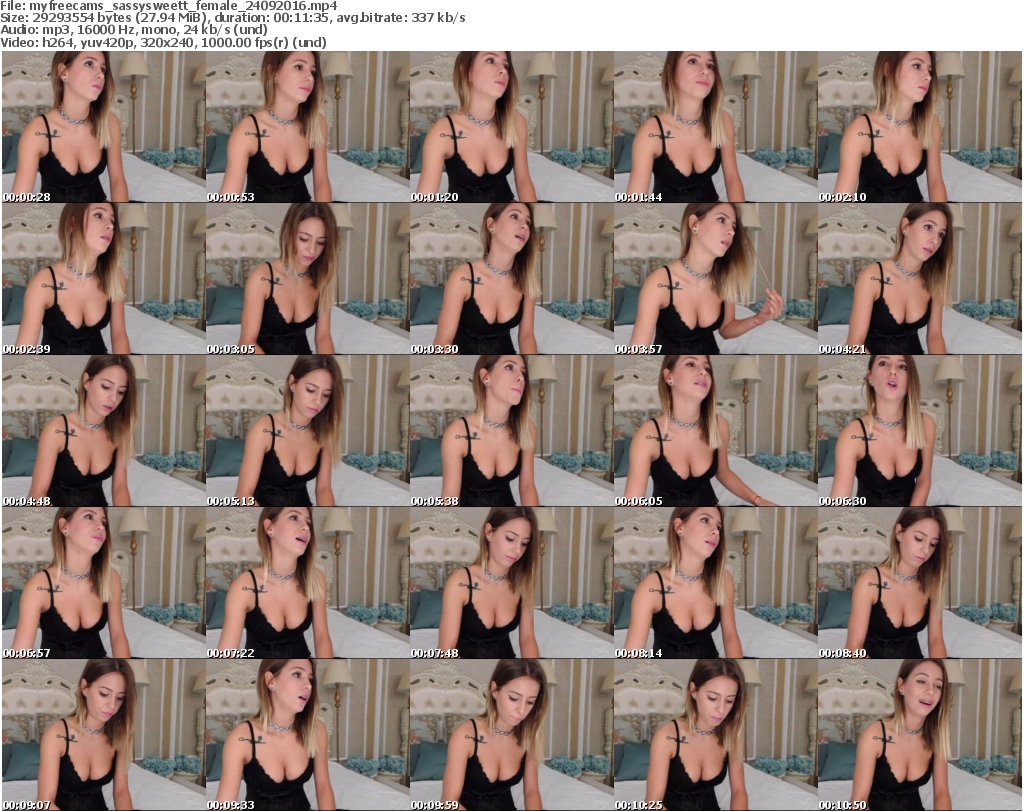Pick the preview frame at 00:05:13
This screenshot has height=811, width=1024.
click(308, 431)
